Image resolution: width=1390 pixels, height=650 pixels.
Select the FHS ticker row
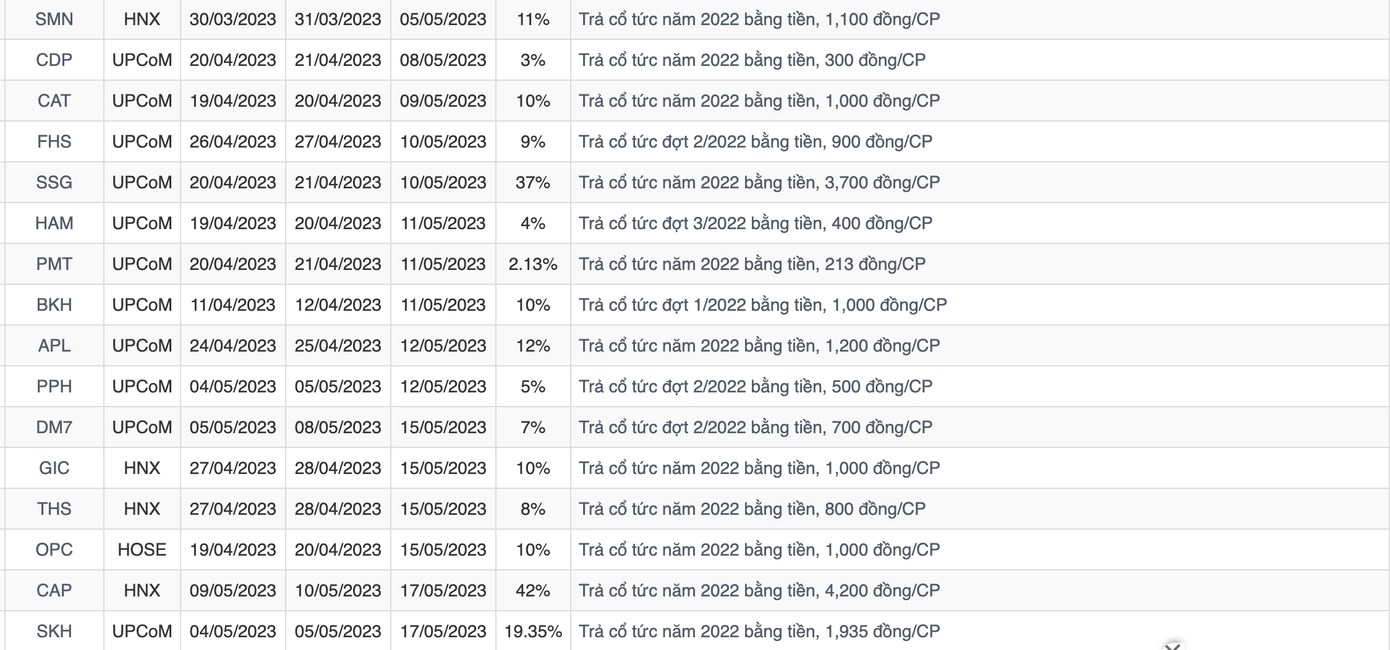coord(54,142)
